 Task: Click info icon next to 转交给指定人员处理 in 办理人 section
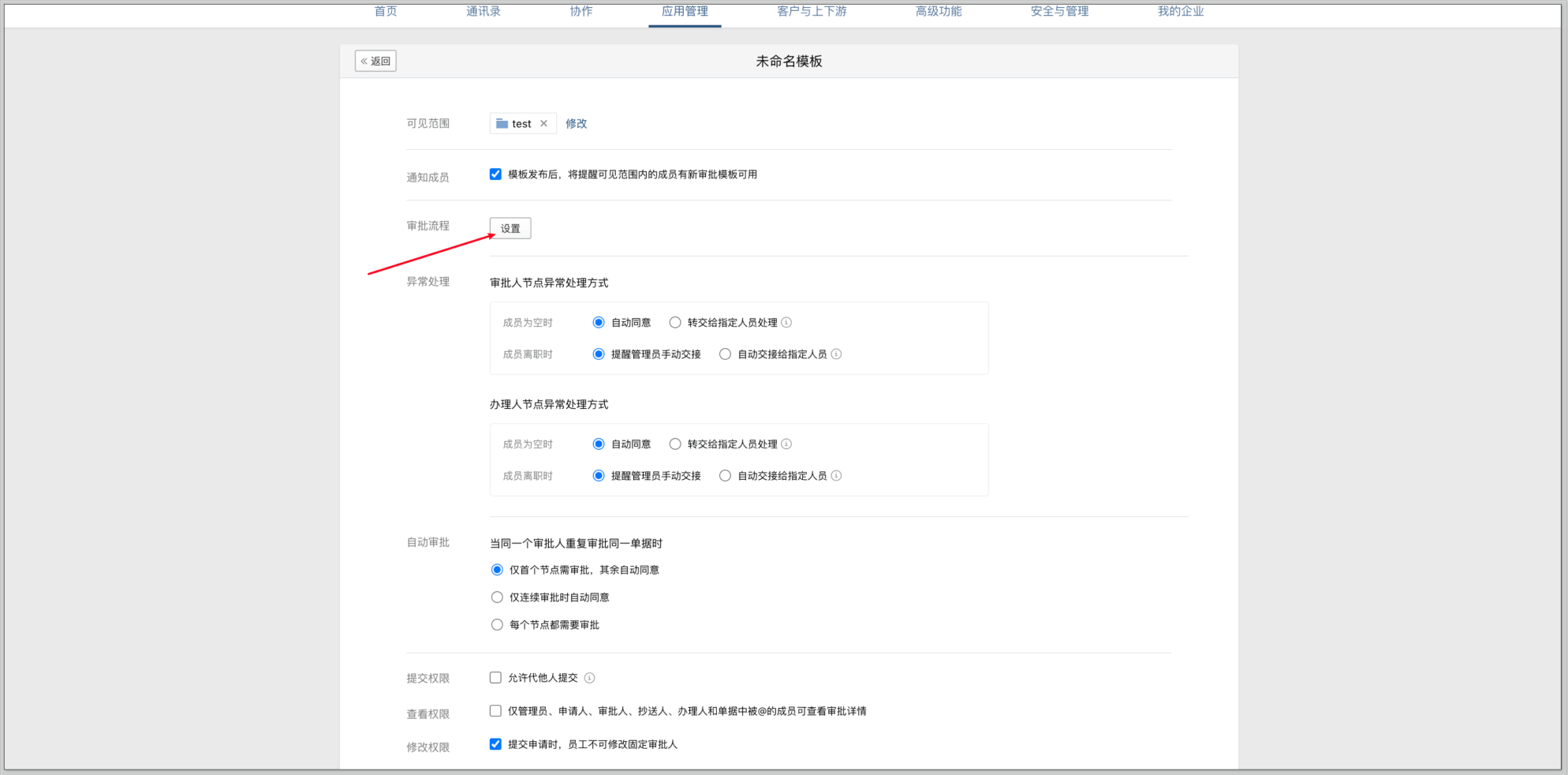(x=786, y=444)
